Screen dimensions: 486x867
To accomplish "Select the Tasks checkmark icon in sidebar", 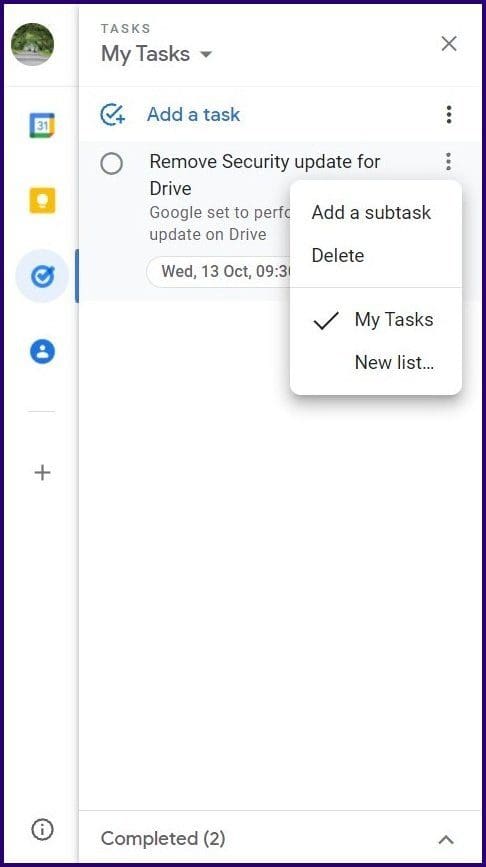I will point(42,275).
